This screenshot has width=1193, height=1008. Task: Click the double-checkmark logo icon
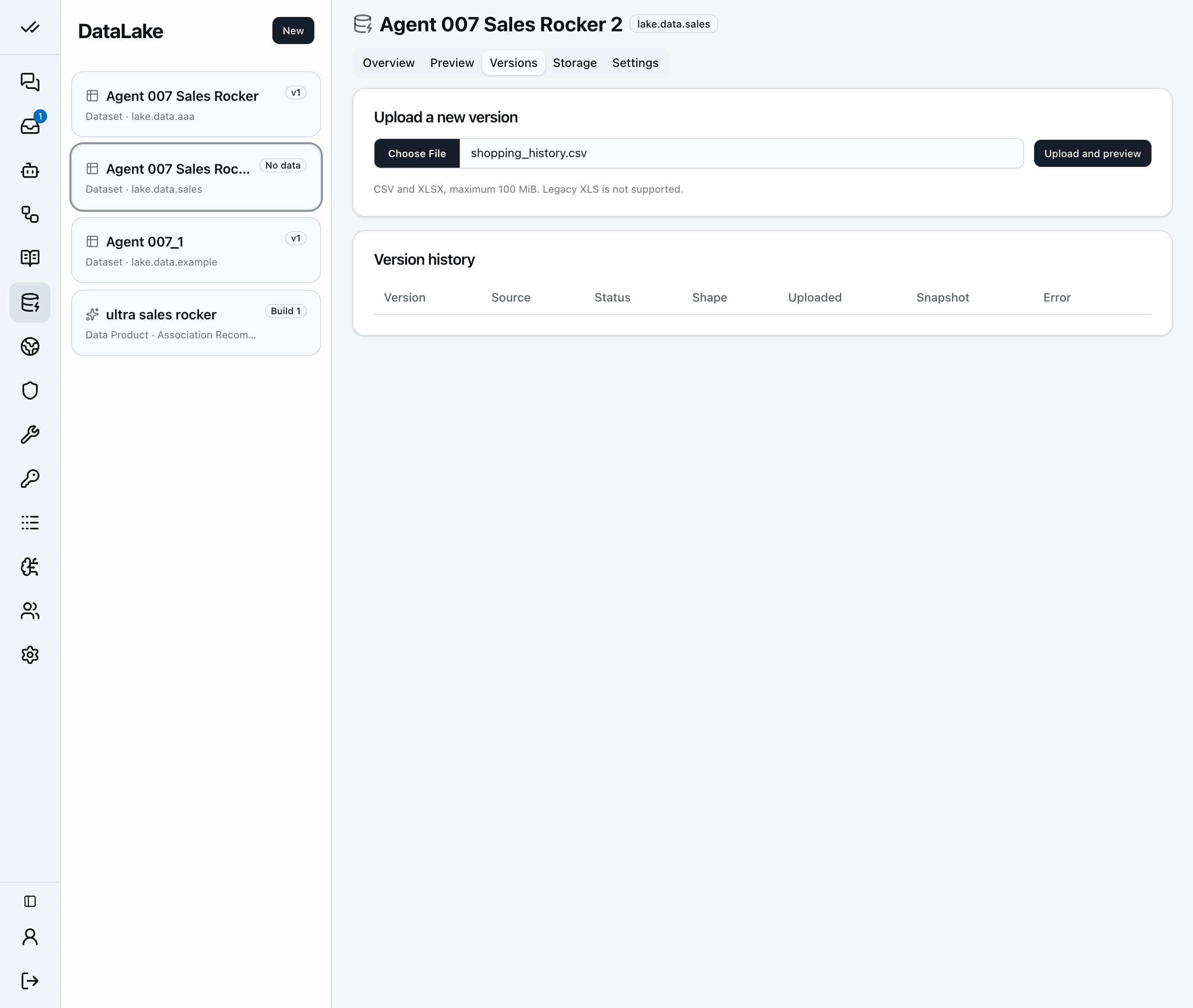(30, 28)
